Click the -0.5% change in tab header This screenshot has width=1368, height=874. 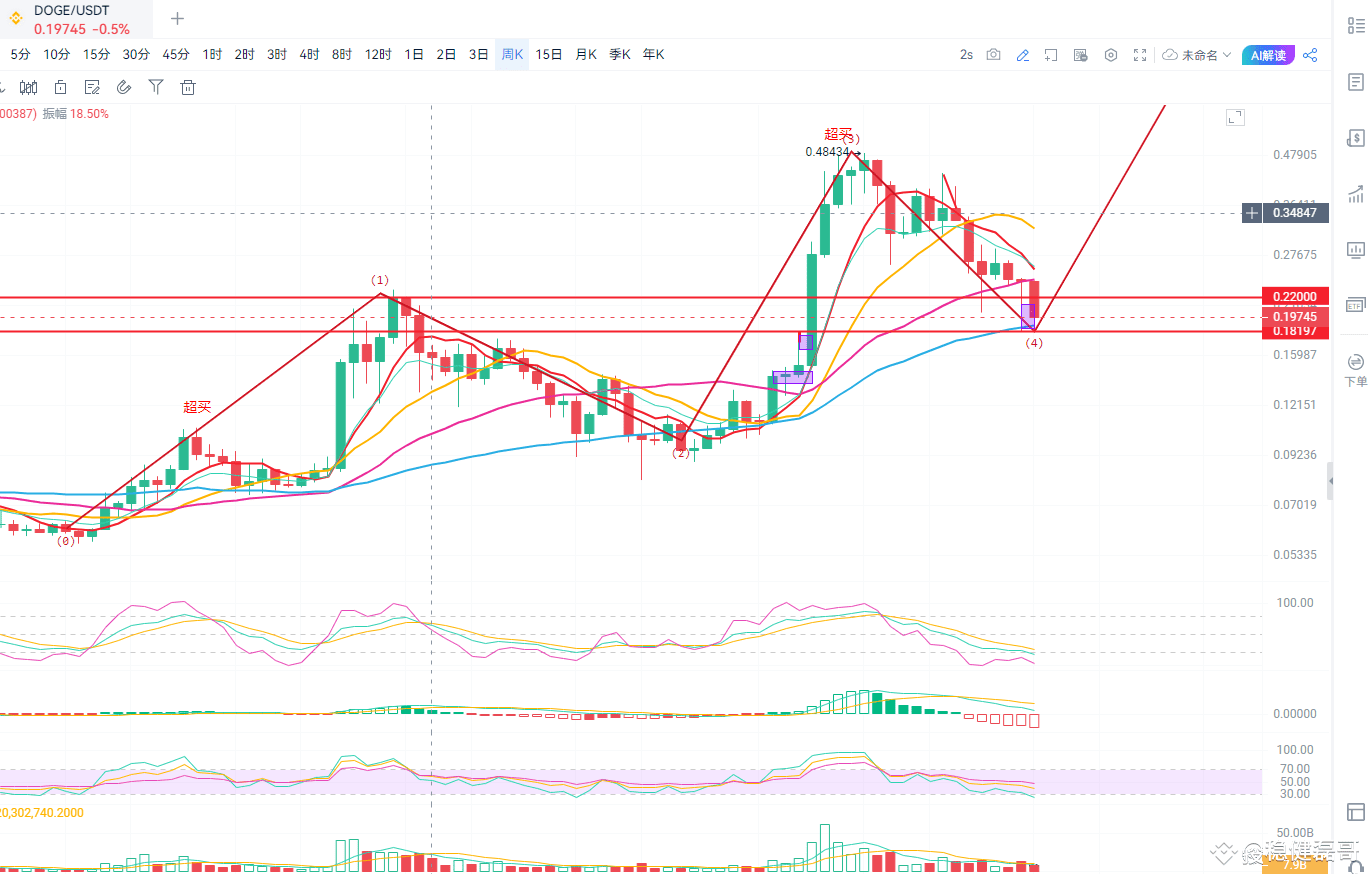[x=111, y=29]
